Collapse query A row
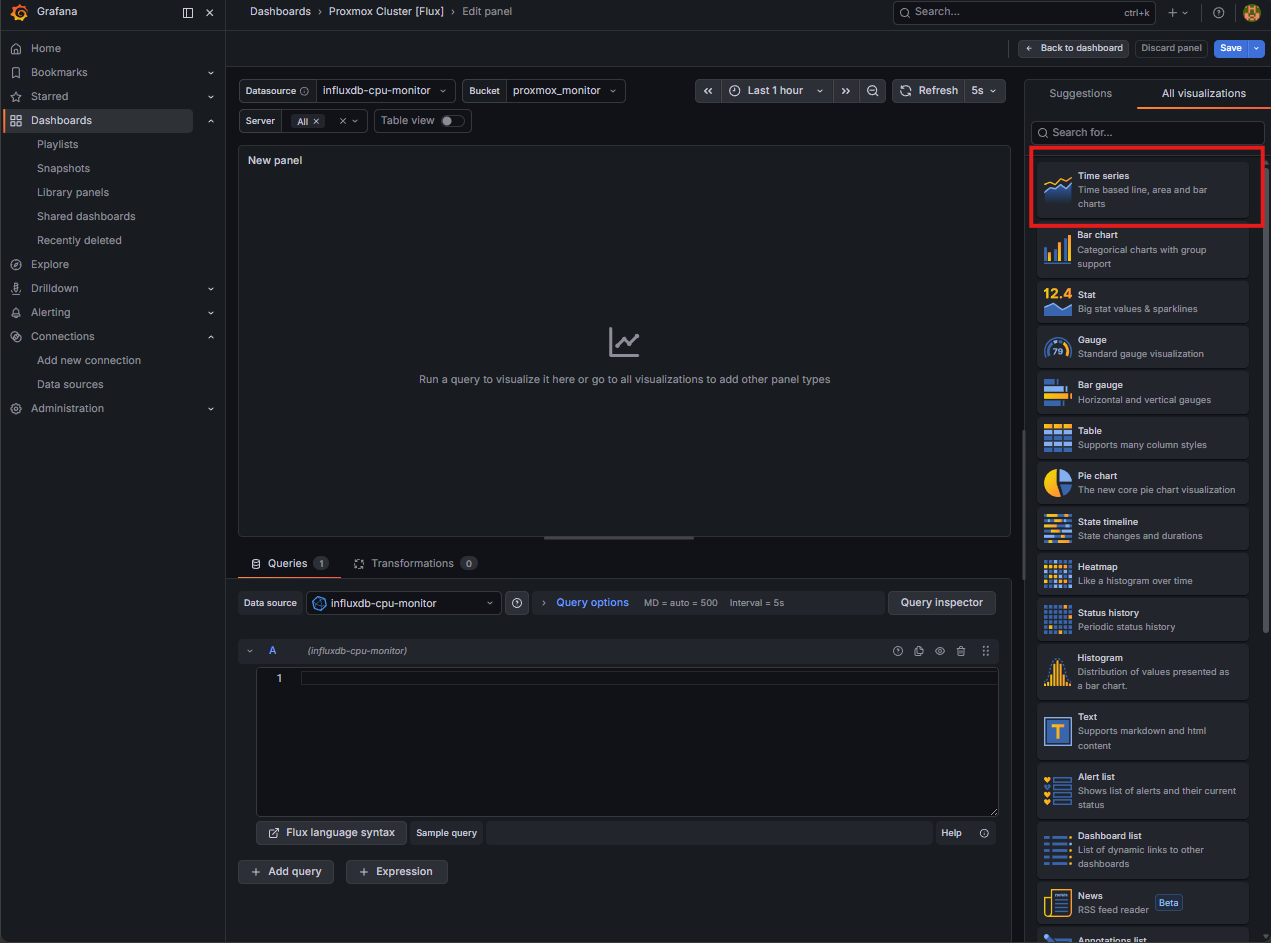This screenshot has width=1271, height=943. [x=250, y=651]
